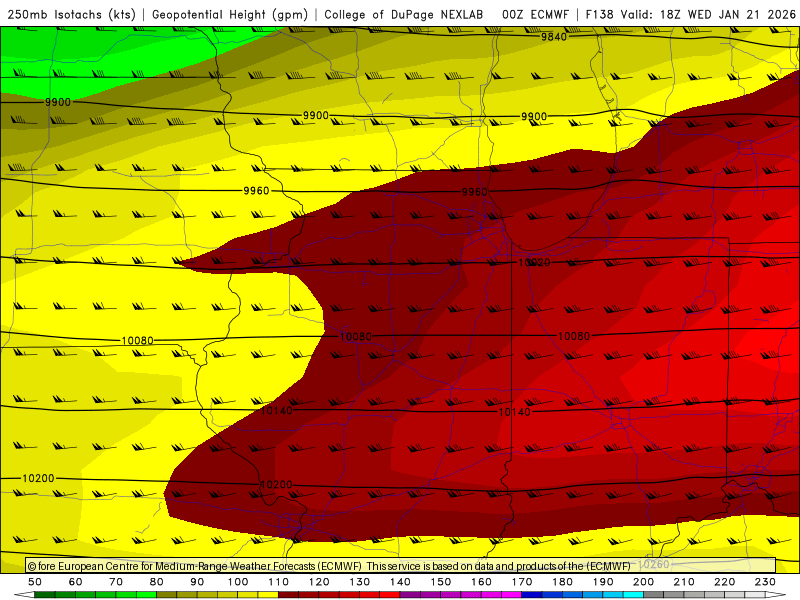Click the "00Z ECMWF" model run text
800x600 pixels.
tap(535, 14)
